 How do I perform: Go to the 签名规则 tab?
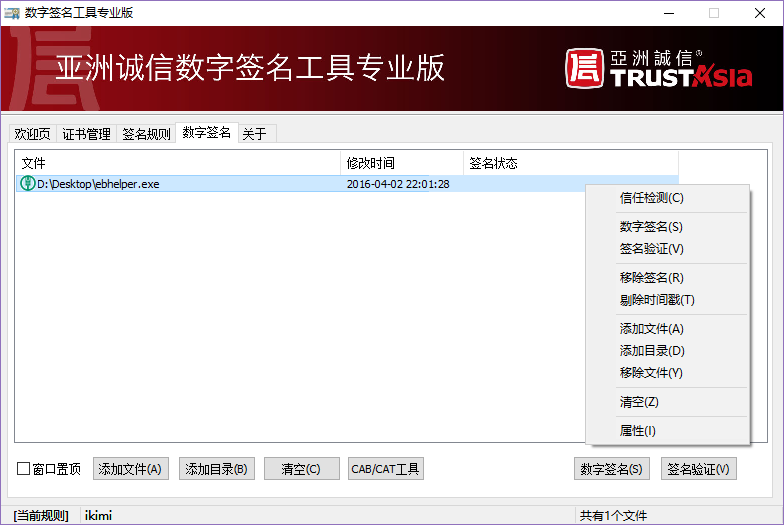point(146,134)
